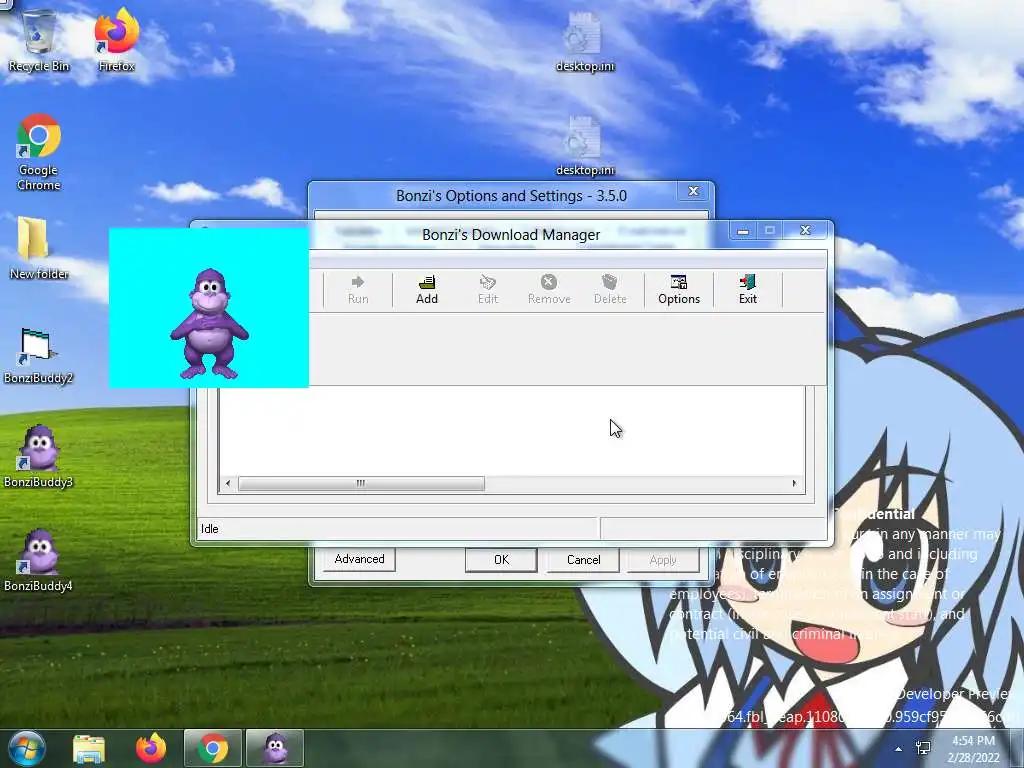Click the Delete toolbar icon in Download Manager
1024x768 pixels.
(x=610, y=289)
